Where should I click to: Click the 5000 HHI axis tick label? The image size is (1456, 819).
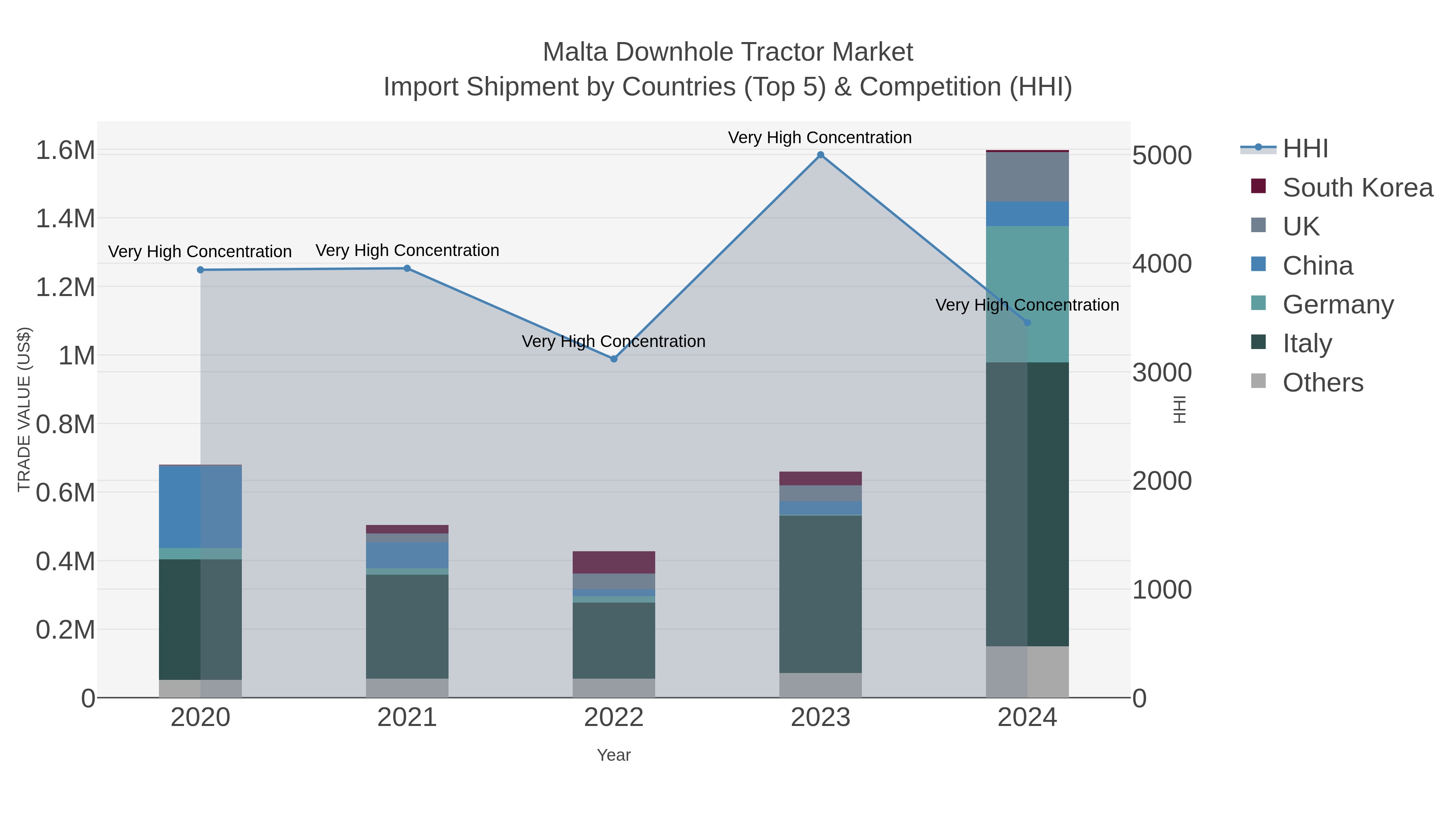click(1162, 155)
